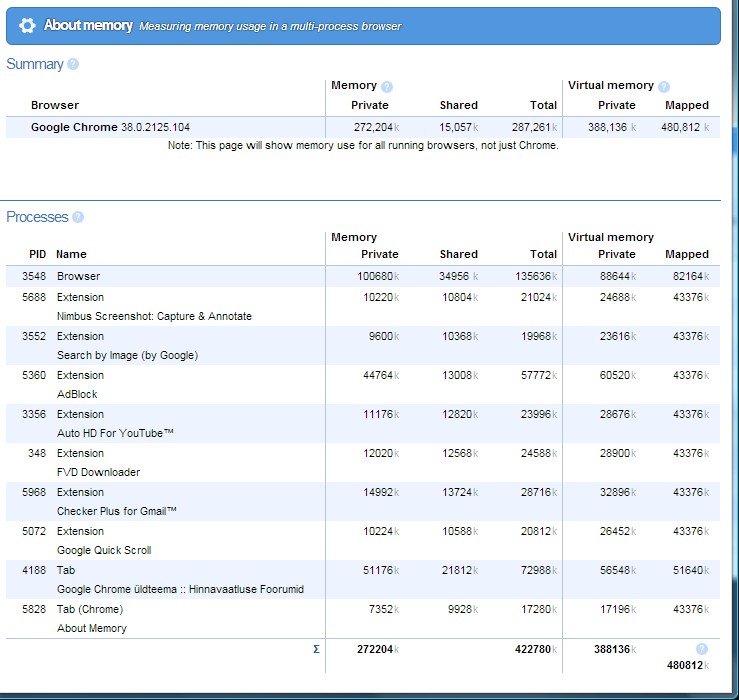The height and width of the screenshot is (700, 739).
Task: Click the 20812k total for Google Quick Scroll
Action: point(539,532)
